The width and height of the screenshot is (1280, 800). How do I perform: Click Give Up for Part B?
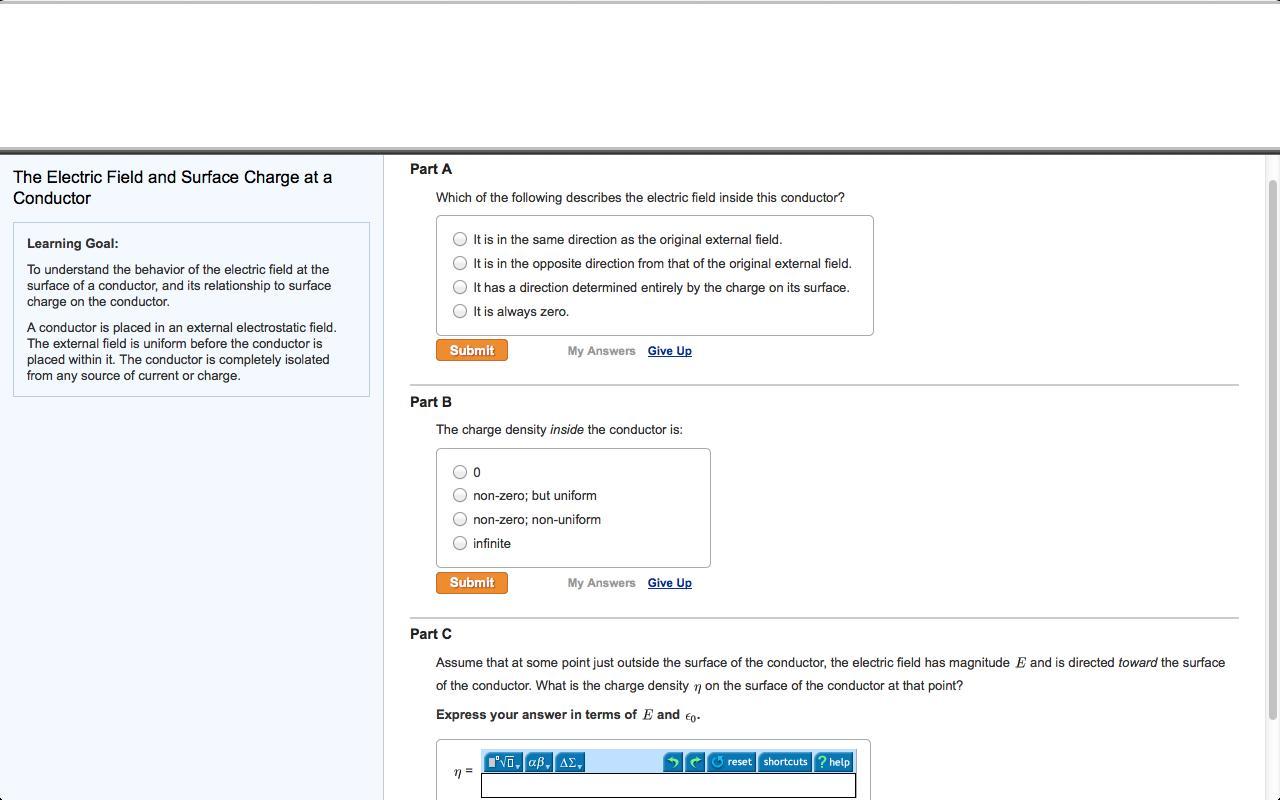coord(670,583)
